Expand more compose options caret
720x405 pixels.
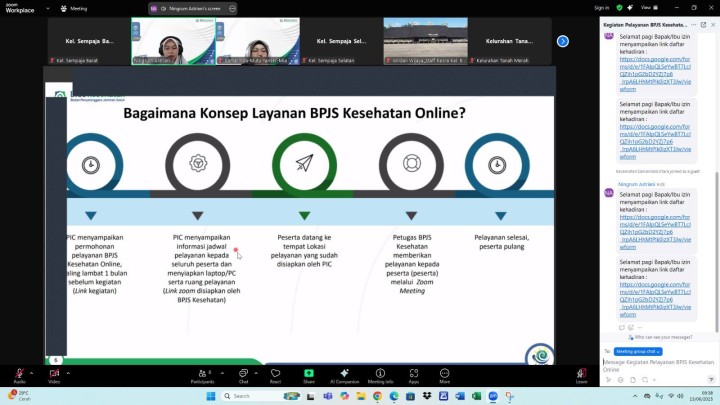[654, 380]
